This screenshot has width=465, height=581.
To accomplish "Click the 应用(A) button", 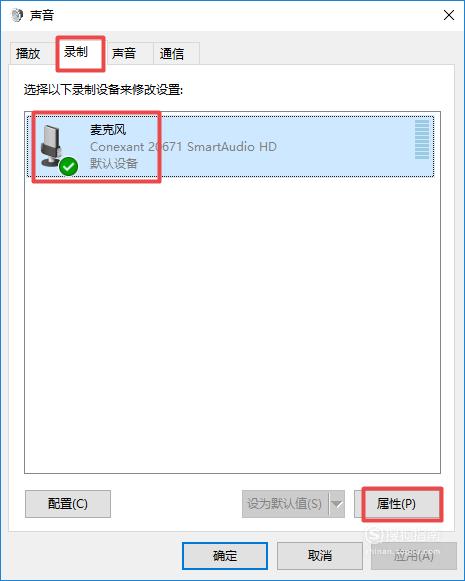I will coord(414,556).
